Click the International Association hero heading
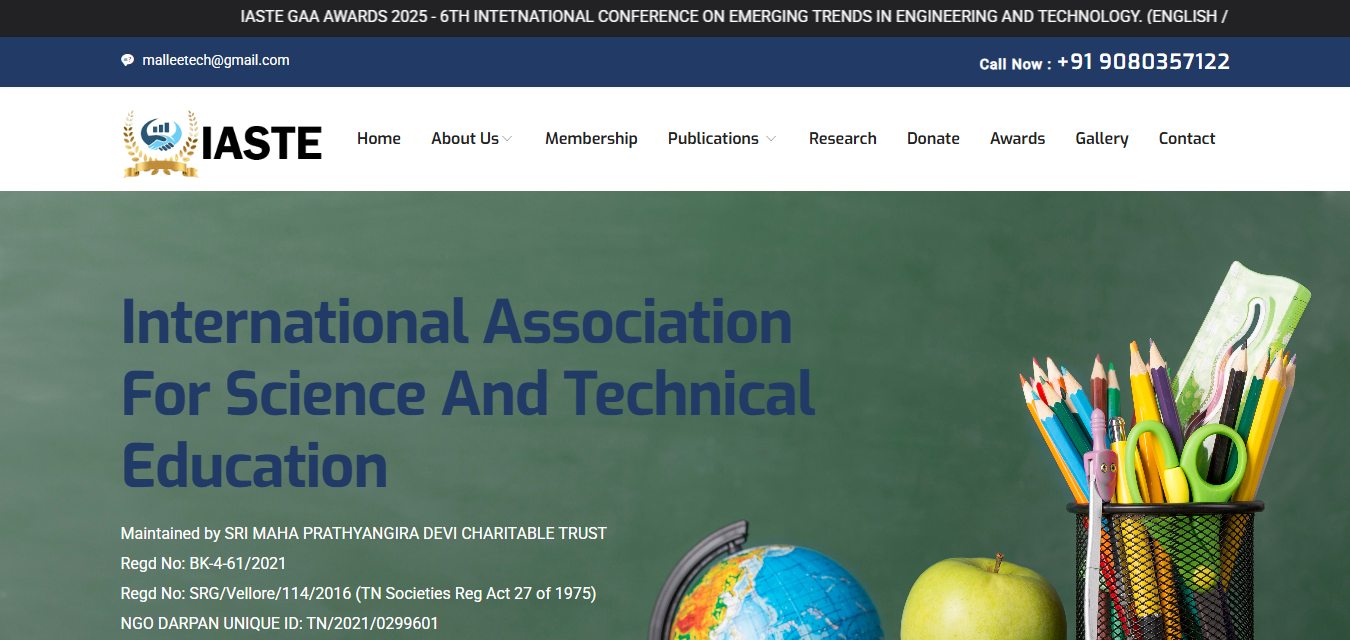The width and height of the screenshot is (1350, 640). pyautogui.click(x=467, y=393)
